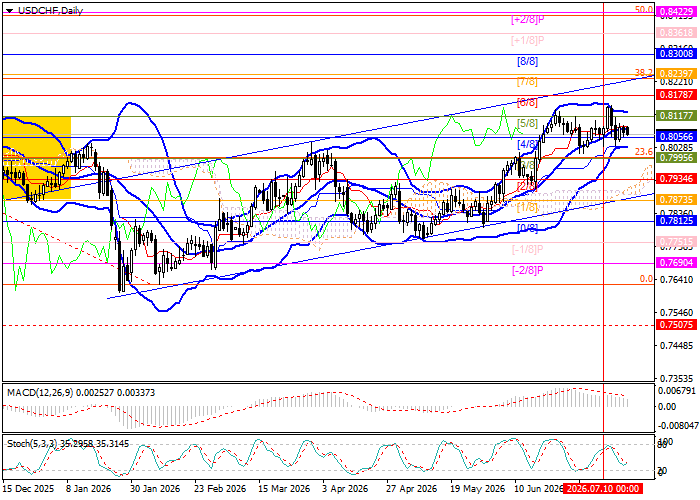Select the [-2/8]P Murrey level label
This screenshot has height=500, width=700.
(527, 270)
